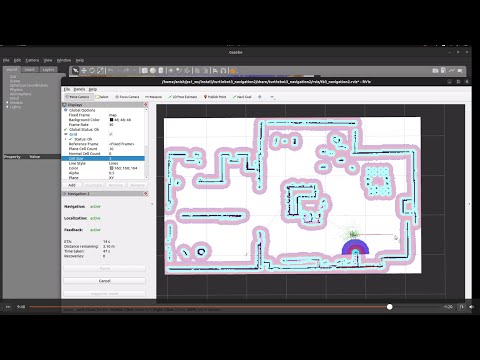The width and height of the screenshot is (480, 360).
Task: Click the RViz remove tool minus icon
Action: (x=272, y=97)
